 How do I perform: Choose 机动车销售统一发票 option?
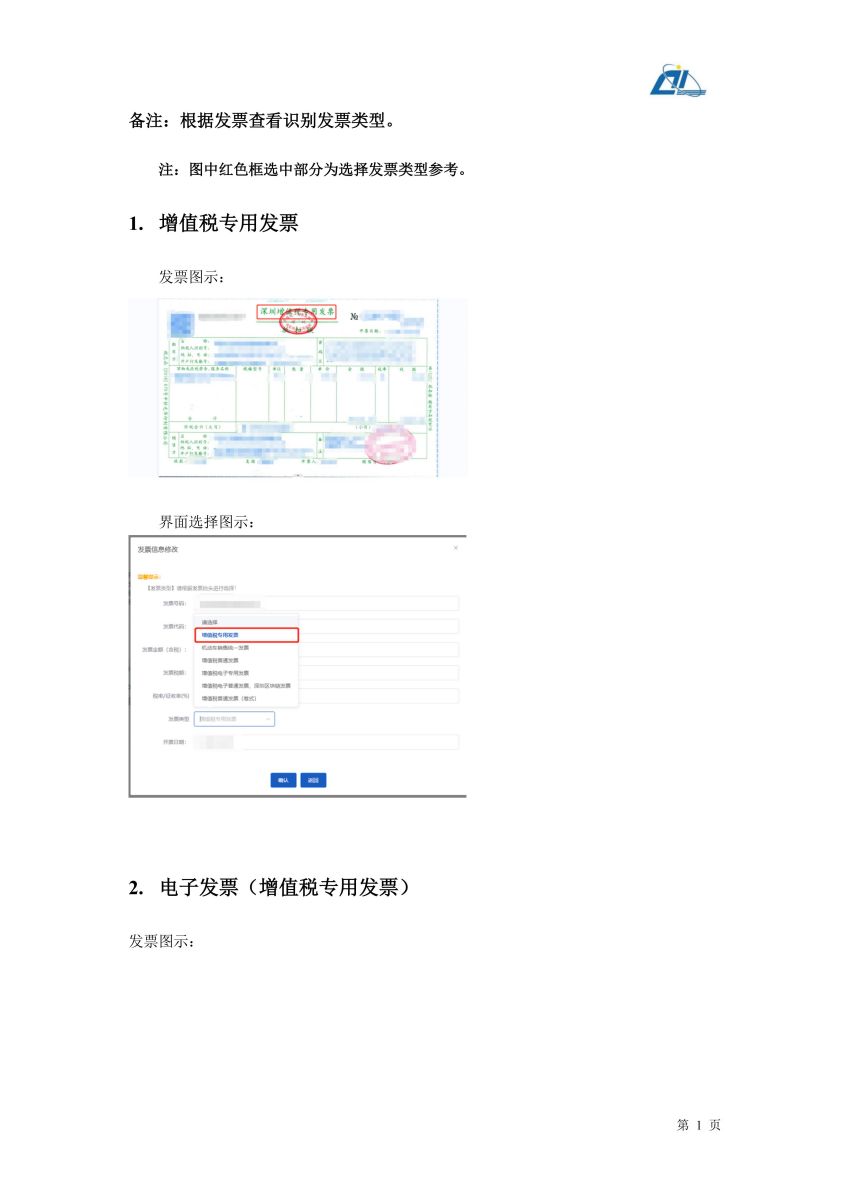(x=246, y=648)
